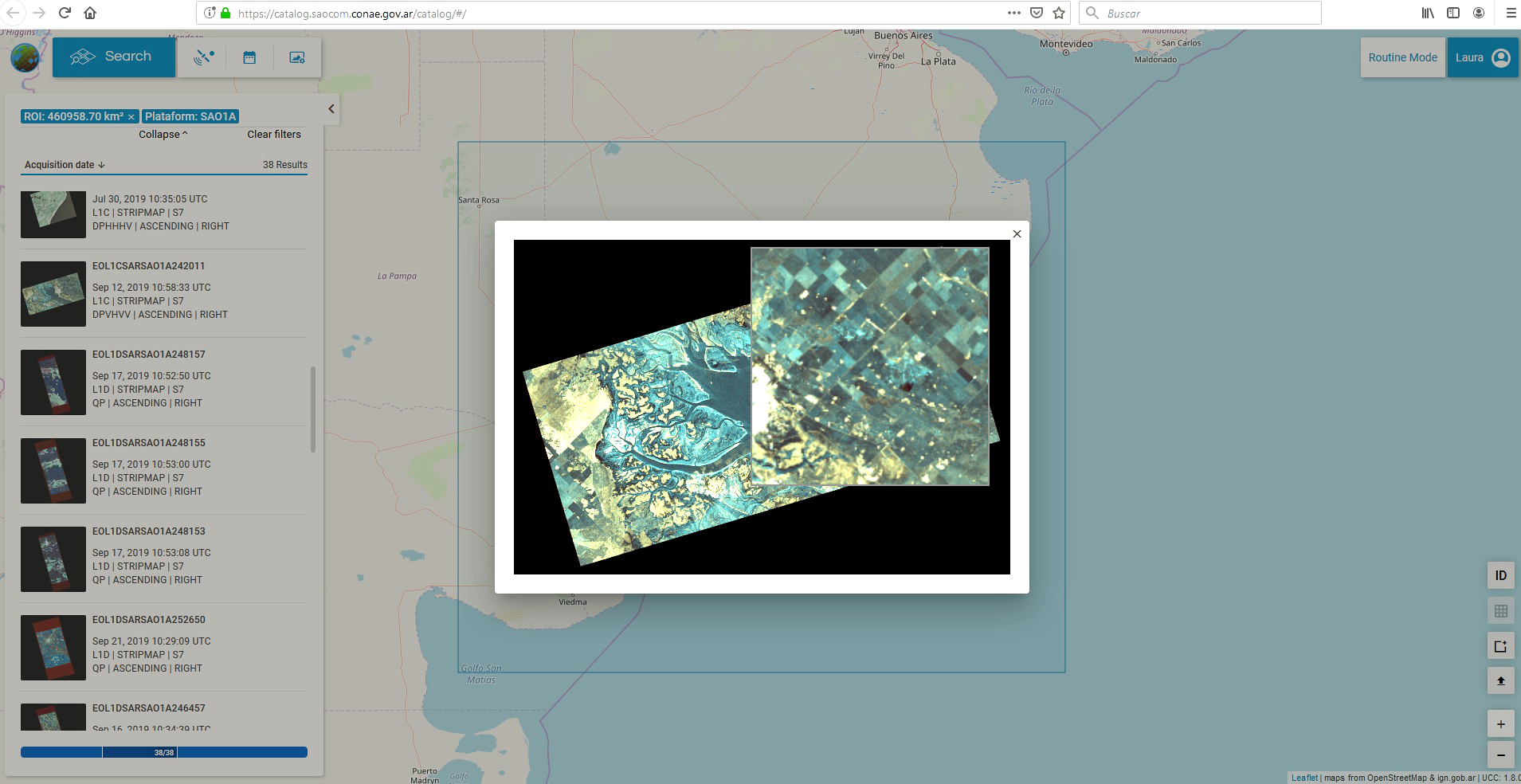Click the upload file arrow icon
Image resolution: width=1521 pixels, height=784 pixels.
pyautogui.click(x=1500, y=680)
